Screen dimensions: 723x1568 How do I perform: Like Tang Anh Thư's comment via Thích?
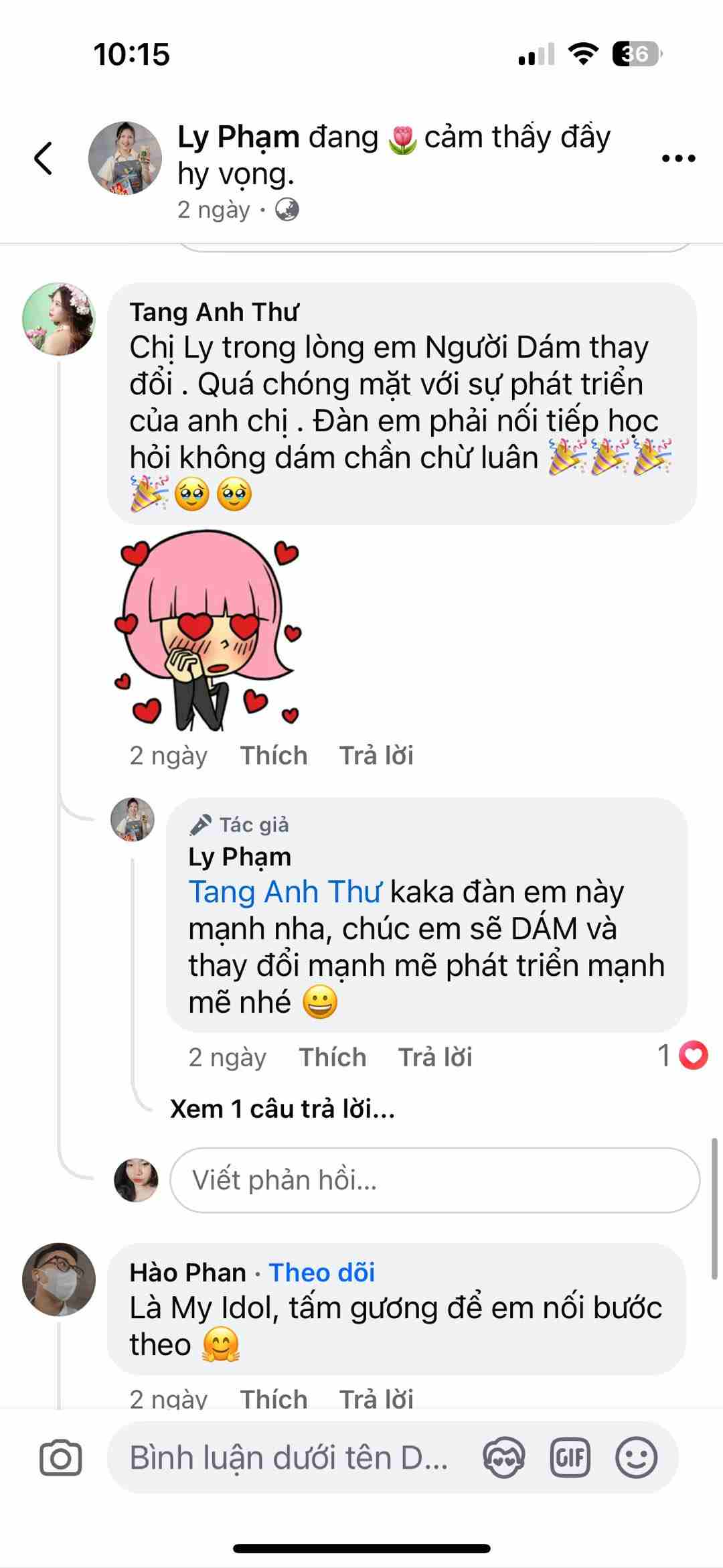(274, 756)
